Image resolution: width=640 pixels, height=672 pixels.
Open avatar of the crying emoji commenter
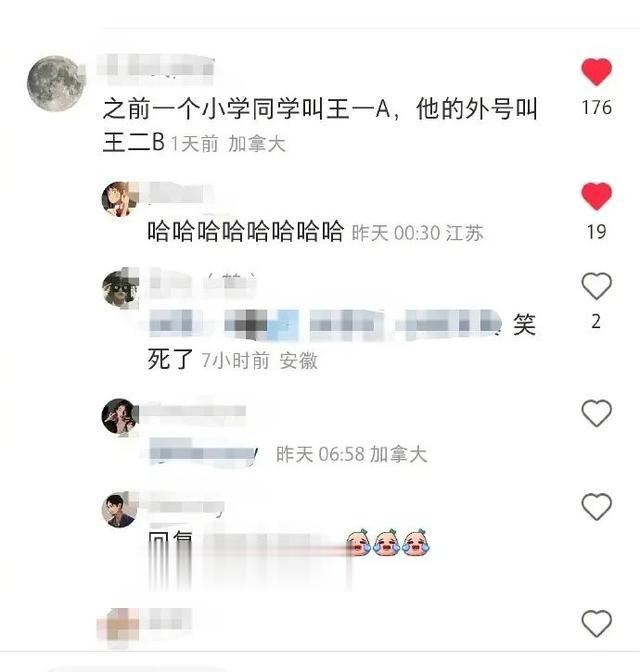click(119, 510)
